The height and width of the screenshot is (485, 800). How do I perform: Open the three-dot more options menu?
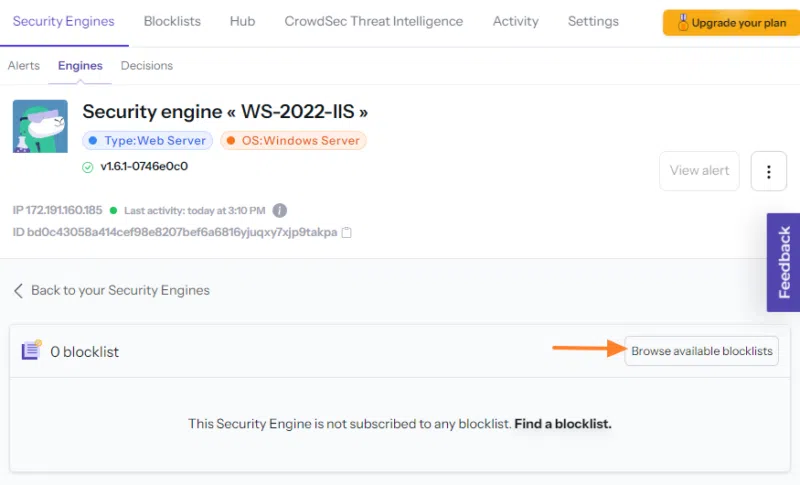pos(768,171)
